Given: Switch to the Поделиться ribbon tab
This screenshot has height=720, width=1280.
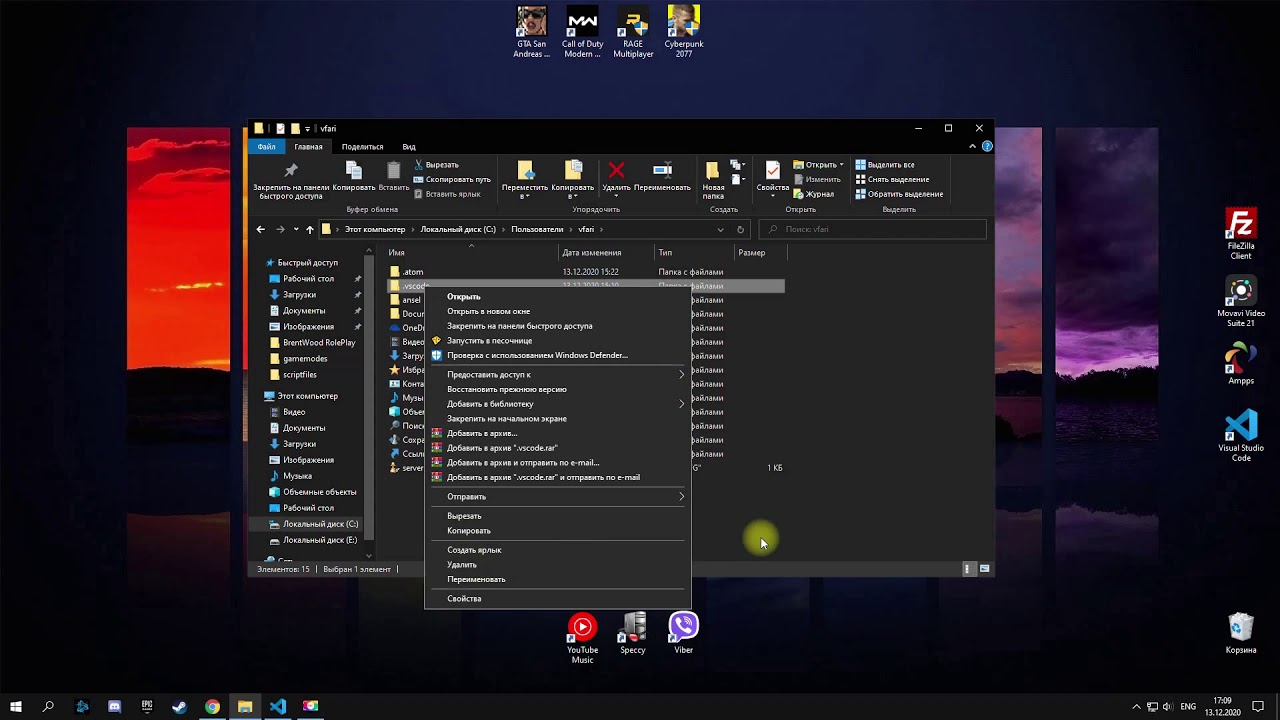Looking at the screenshot, I should click(x=362, y=146).
